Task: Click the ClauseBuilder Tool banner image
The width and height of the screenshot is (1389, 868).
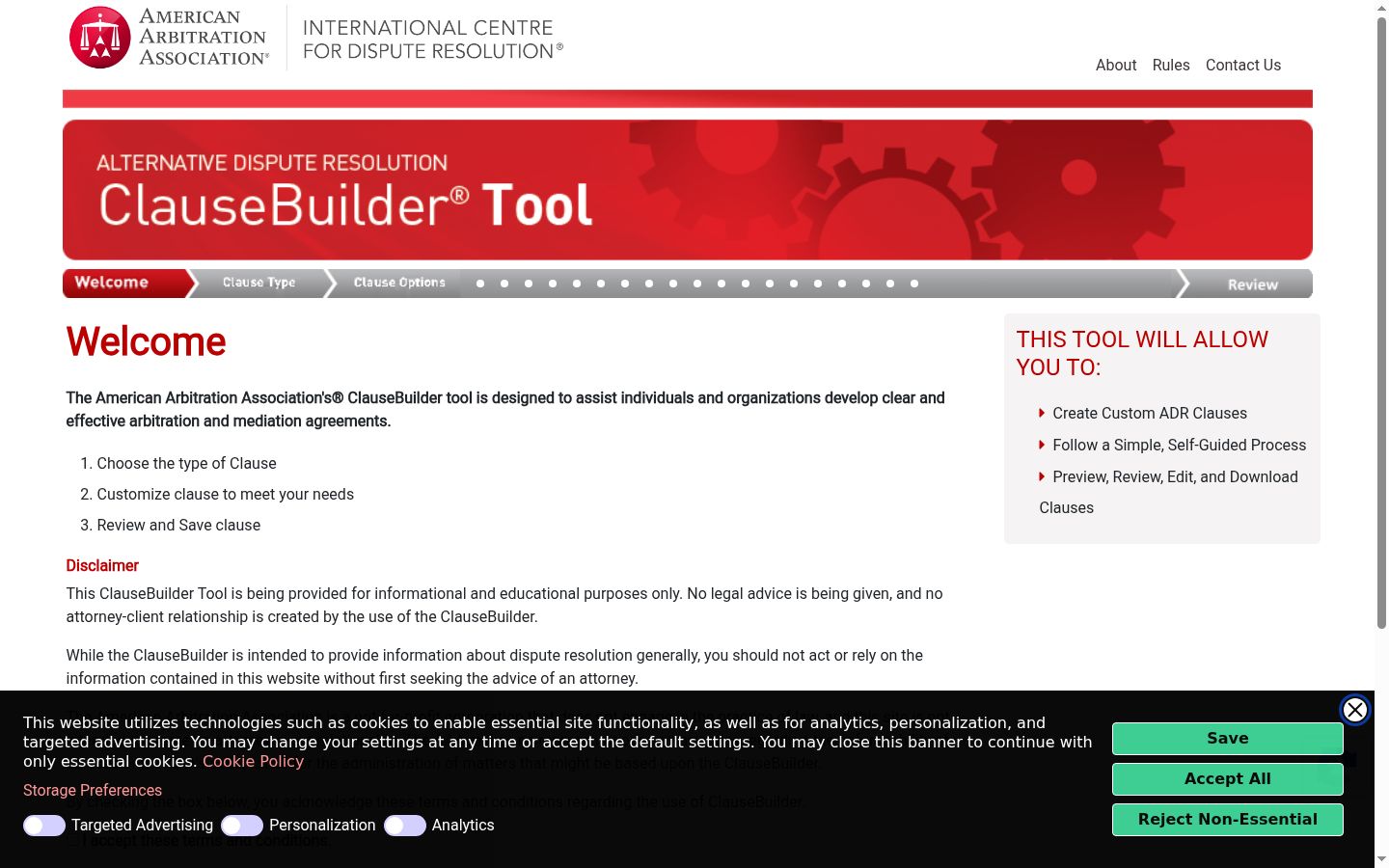Action: [x=688, y=190]
